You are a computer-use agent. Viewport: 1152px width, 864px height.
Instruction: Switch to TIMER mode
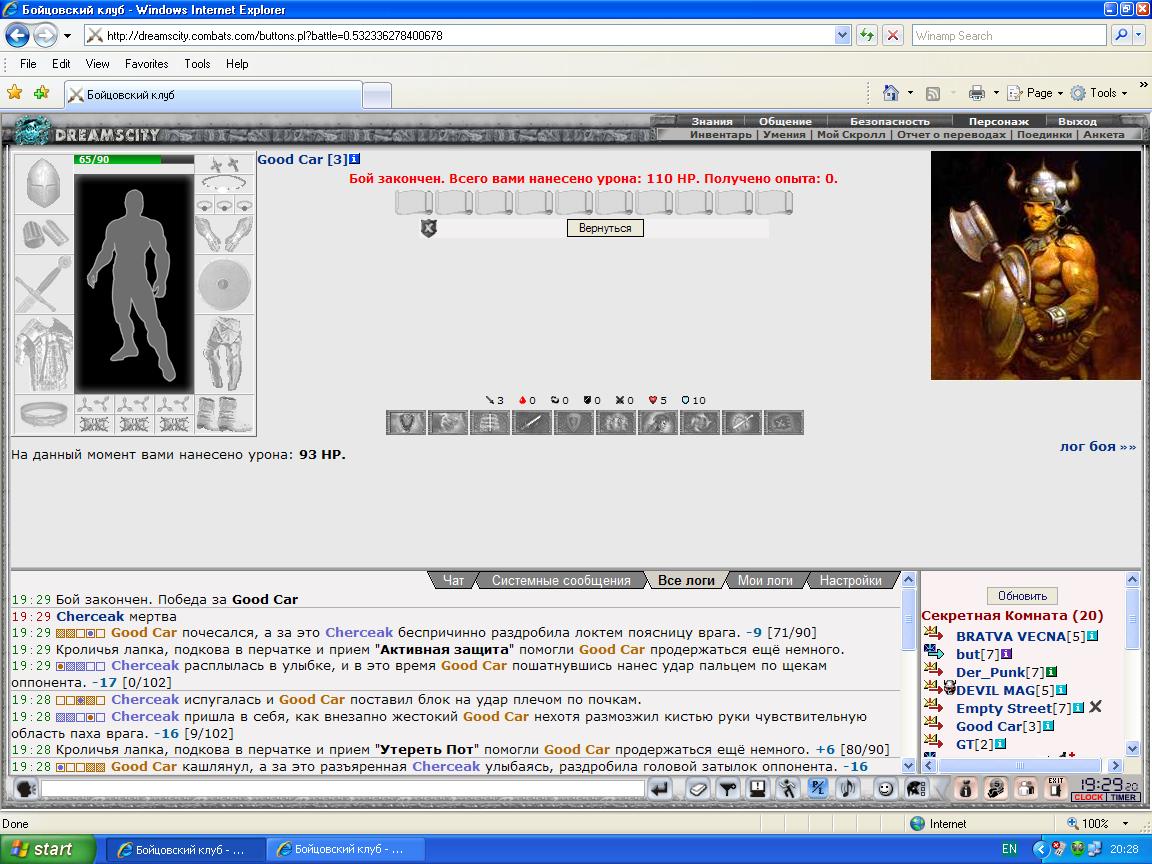(x=1123, y=797)
